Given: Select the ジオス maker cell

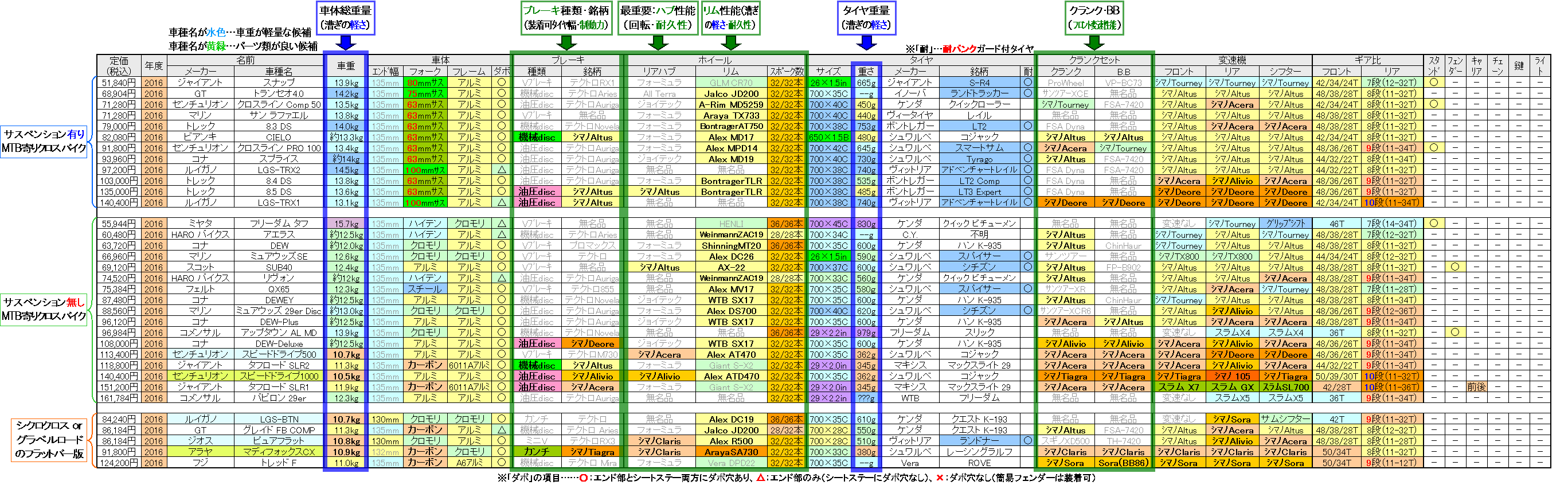Looking at the screenshot, I should click(x=200, y=441).
